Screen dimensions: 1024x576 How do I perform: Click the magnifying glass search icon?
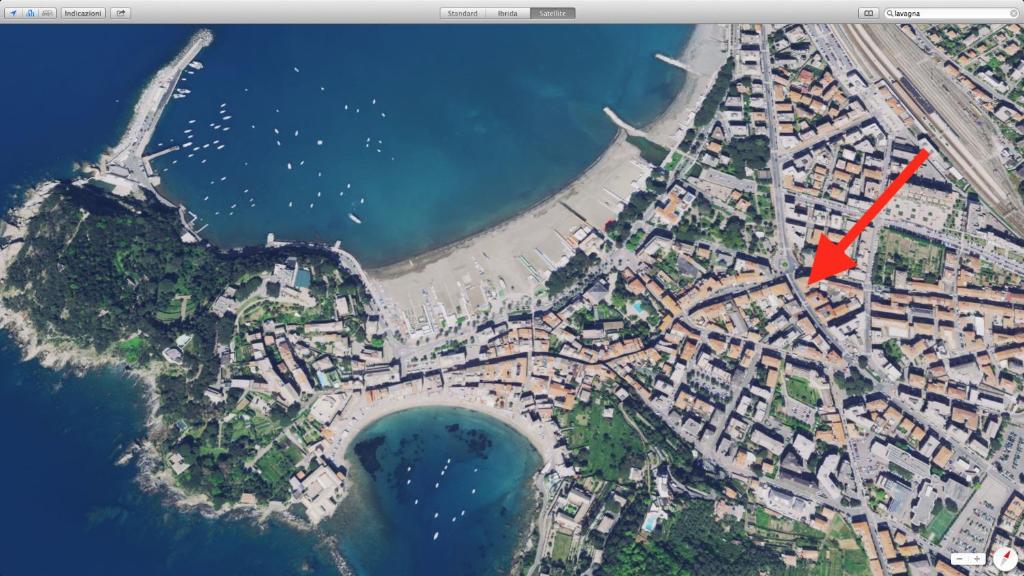(890, 13)
